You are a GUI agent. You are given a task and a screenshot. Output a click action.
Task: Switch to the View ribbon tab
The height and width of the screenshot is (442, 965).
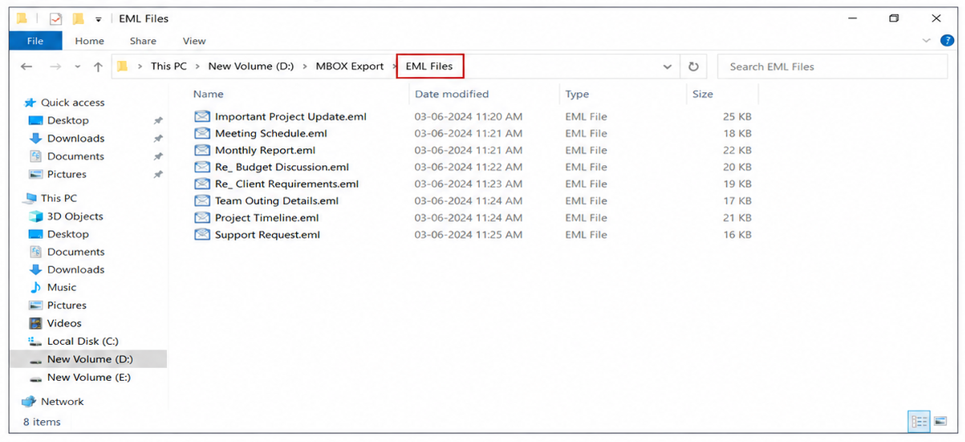click(194, 41)
